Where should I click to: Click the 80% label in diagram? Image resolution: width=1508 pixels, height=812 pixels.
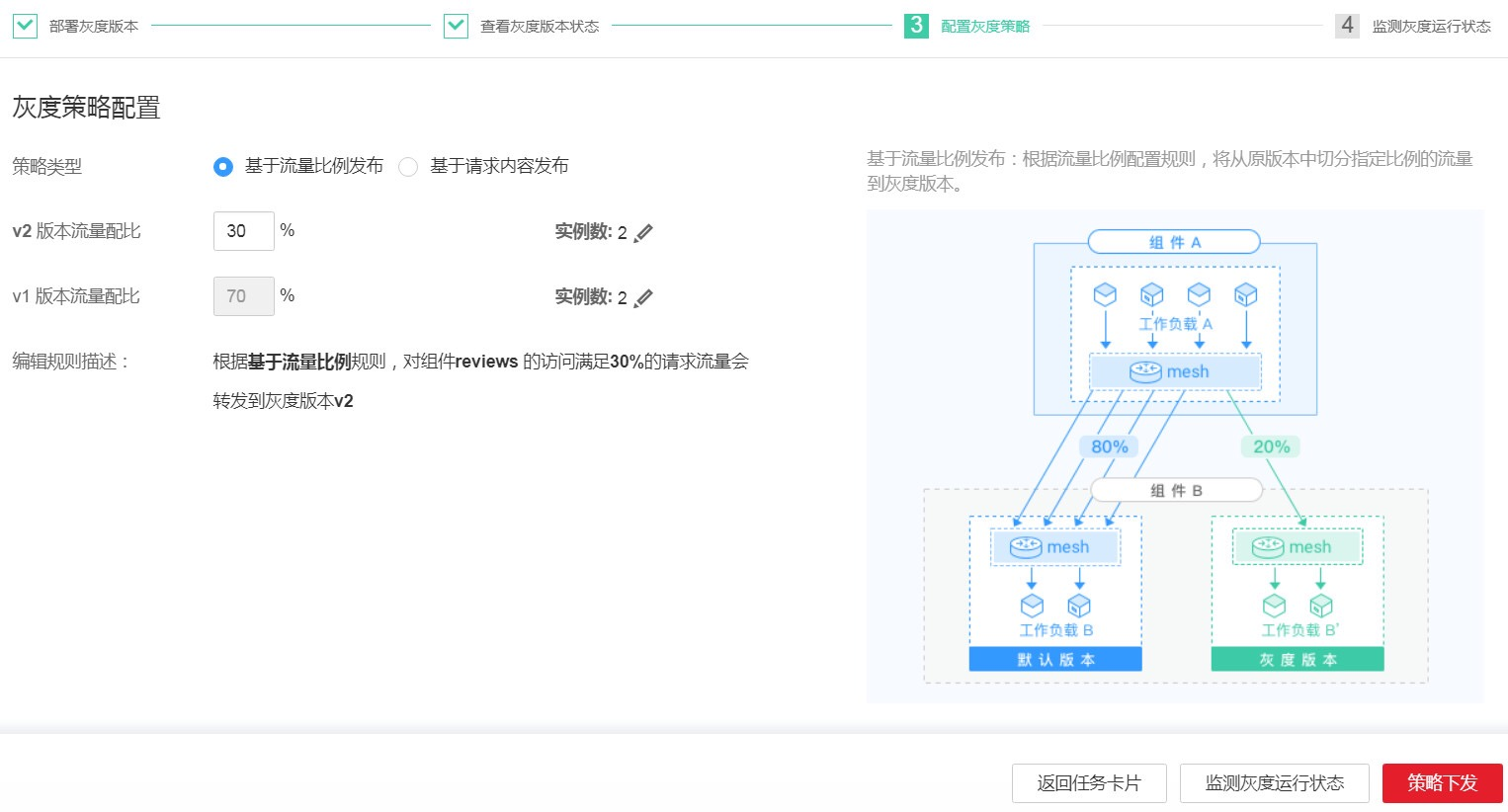coord(1110,447)
